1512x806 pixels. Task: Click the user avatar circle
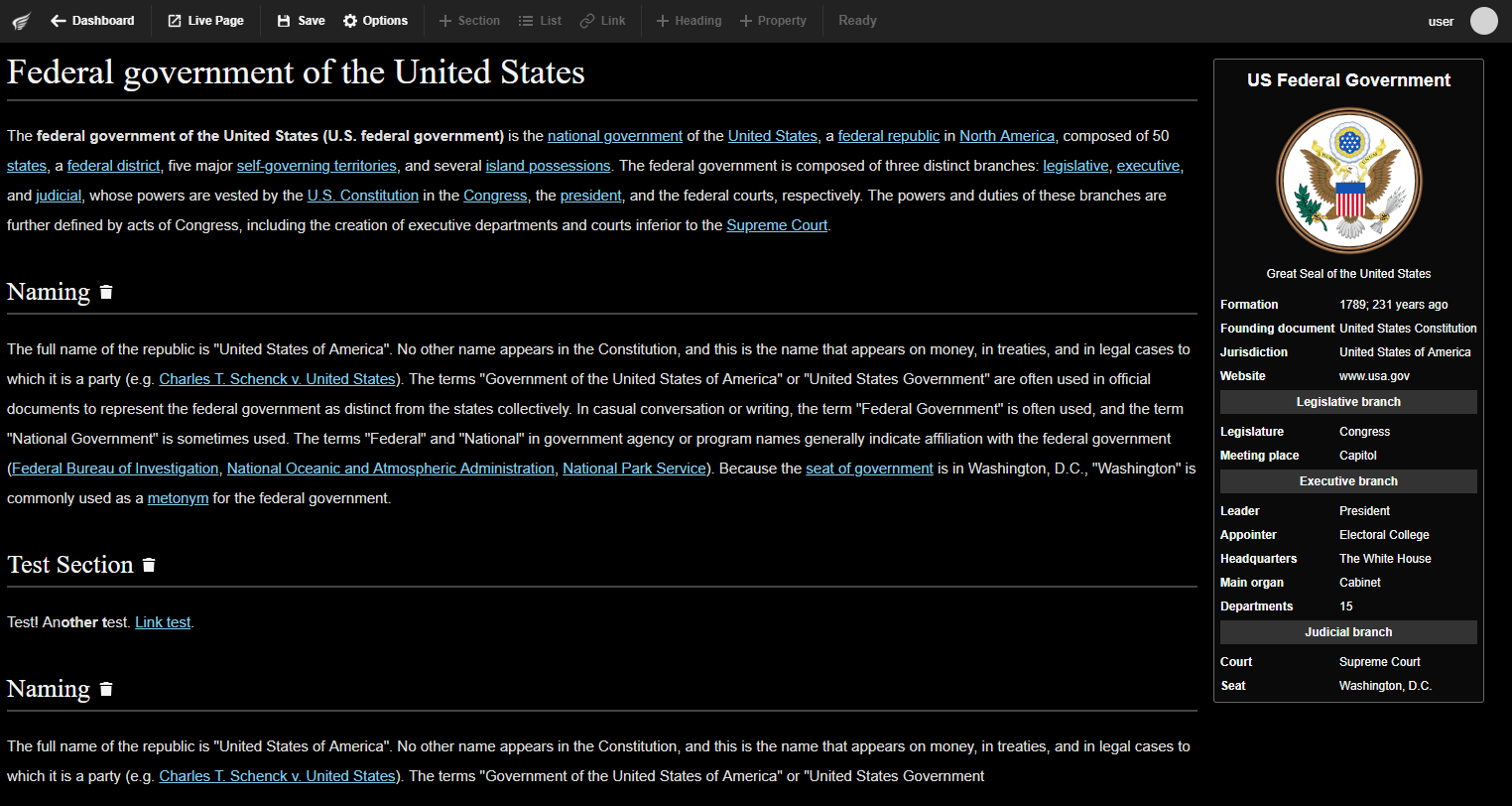(1483, 21)
